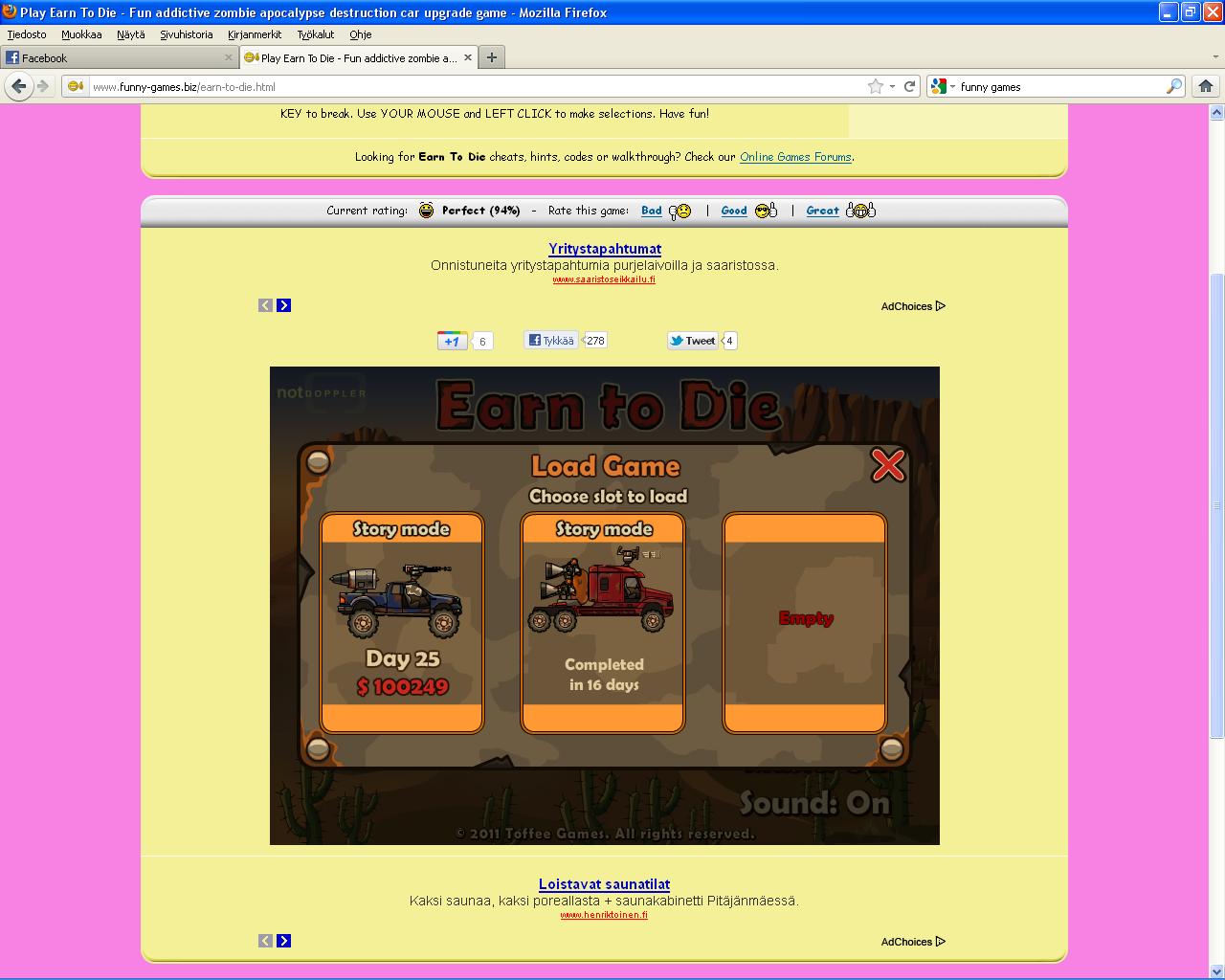Screen dimensions: 1225x980
Task: Click the notdoppler logo in game
Action: [x=322, y=392]
